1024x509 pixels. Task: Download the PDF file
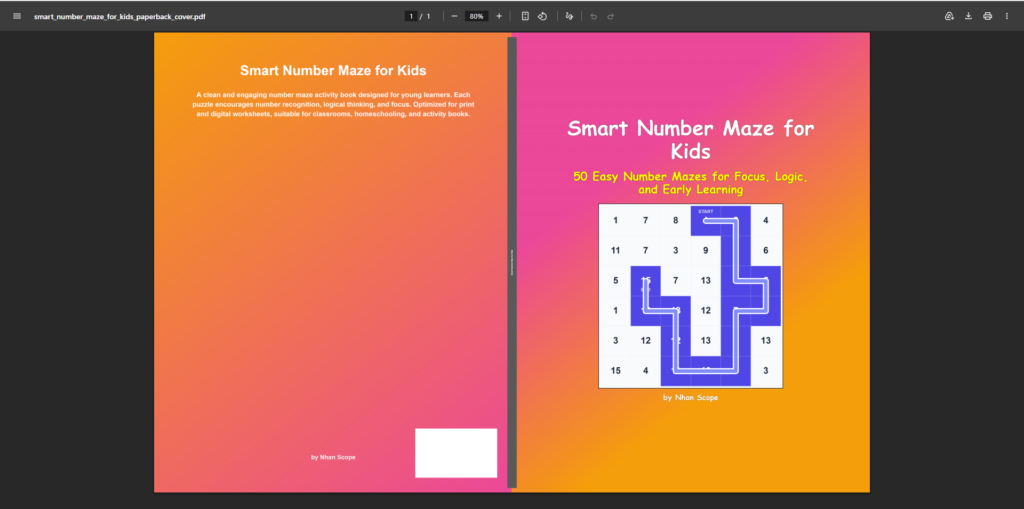point(968,16)
